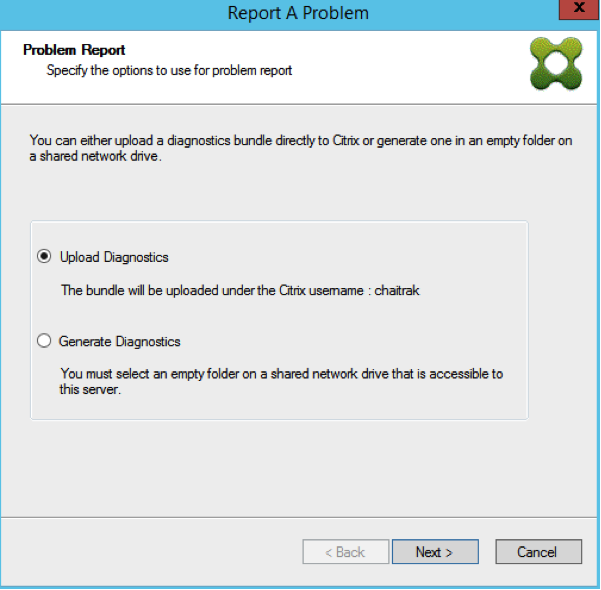The height and width of the screenshot is (590, 601).
Task: Click the empty folder requirement description
Action: (x=281, y=381)
